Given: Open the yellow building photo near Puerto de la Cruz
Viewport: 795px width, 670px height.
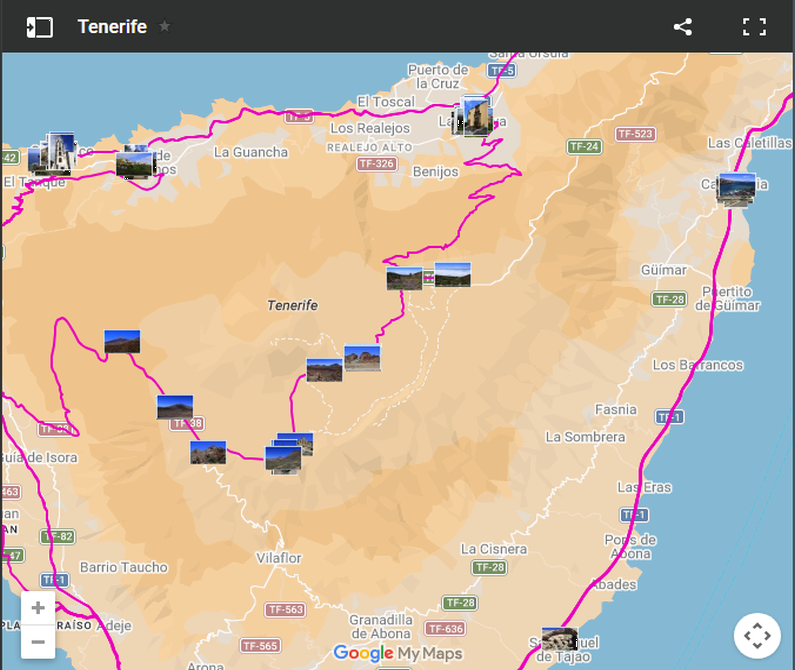Looking at the screenshot, I should [476, 117].
